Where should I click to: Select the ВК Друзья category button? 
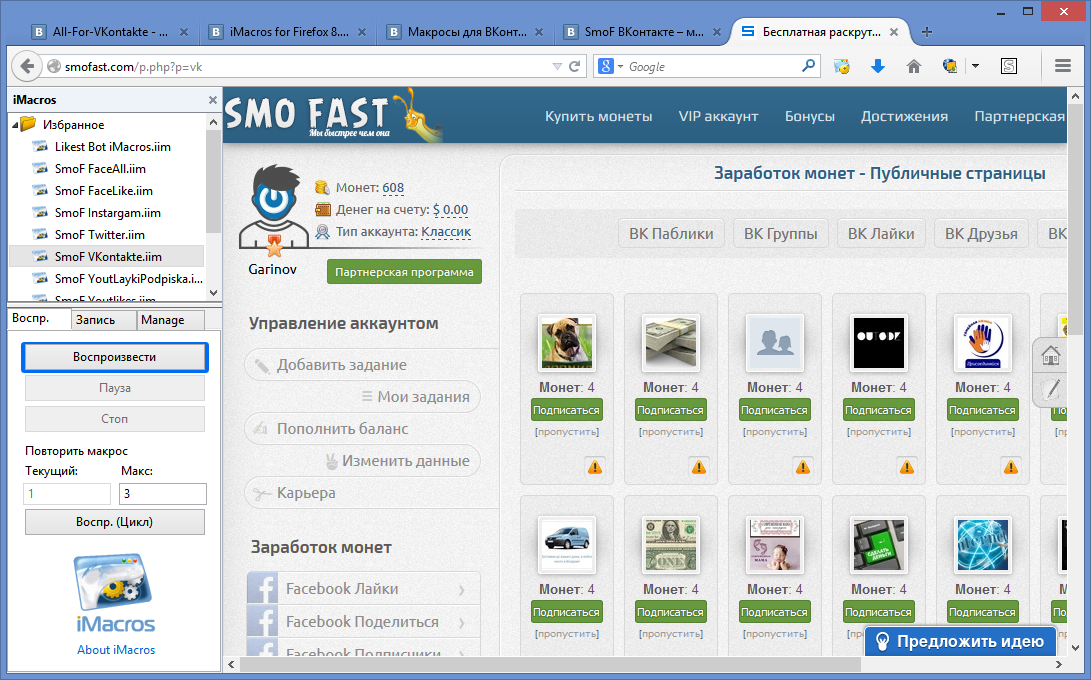981,234
